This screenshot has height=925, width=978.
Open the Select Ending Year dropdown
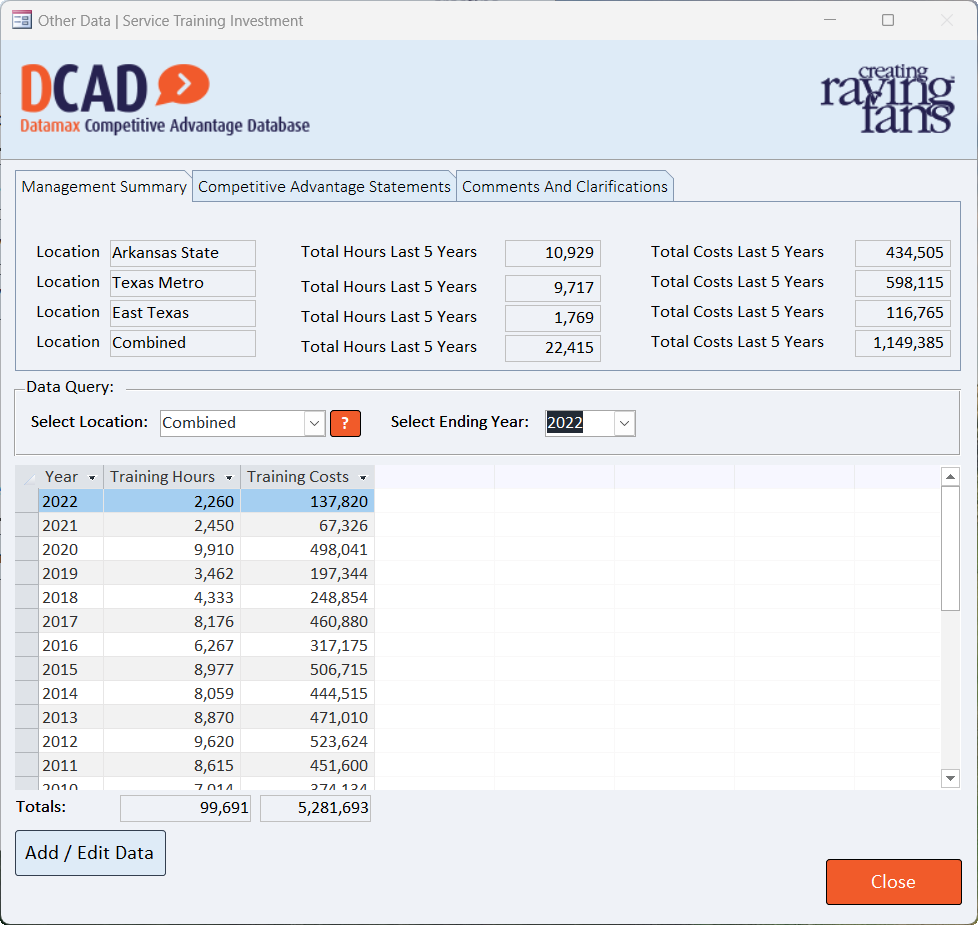tap(624, 423)
